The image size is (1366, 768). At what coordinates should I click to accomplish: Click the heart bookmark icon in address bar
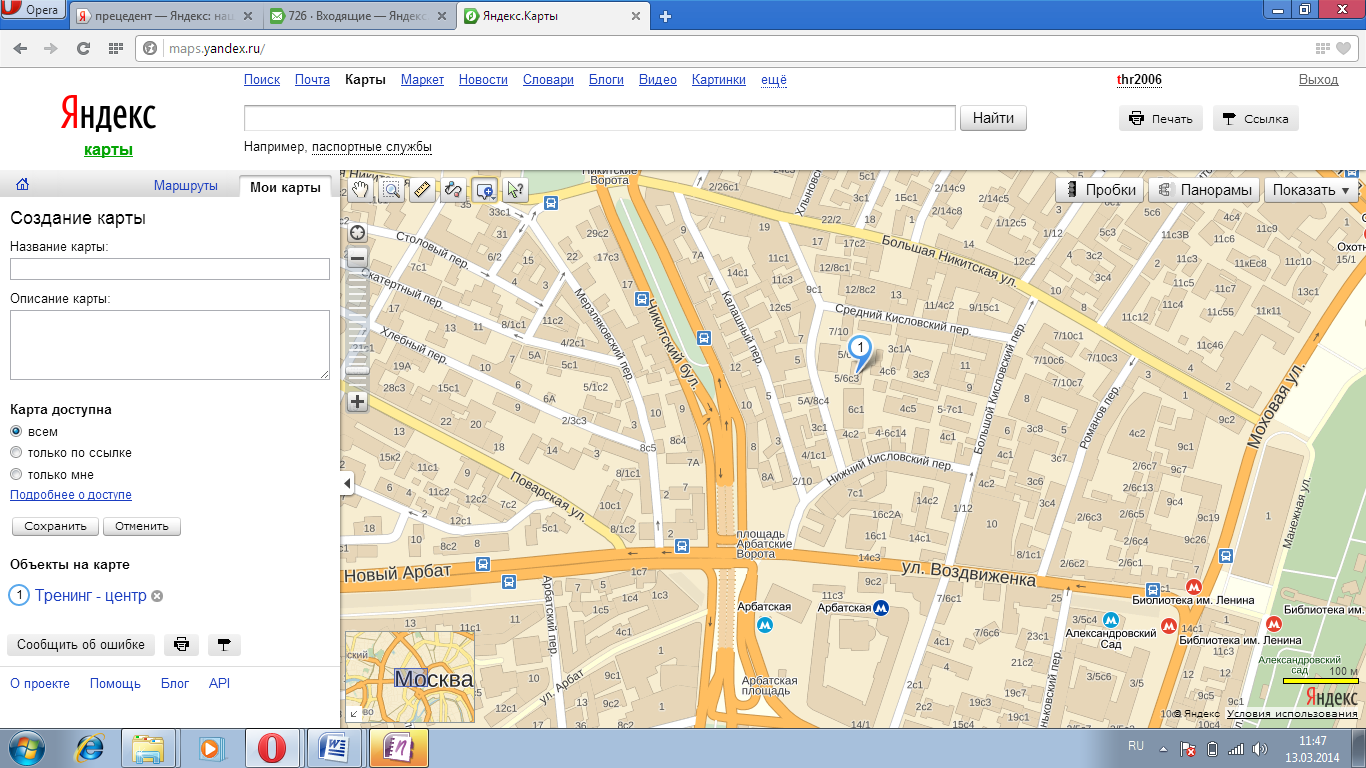pyautogui.click(x=1344, y=48)
